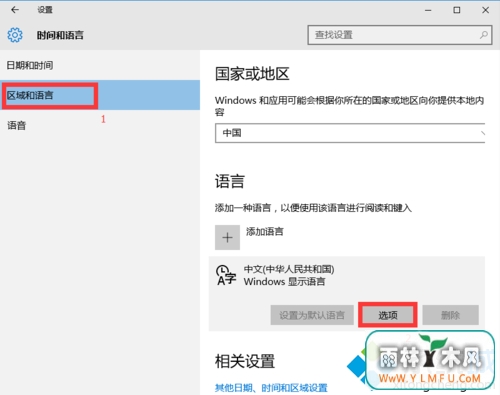Click the 选项 button

388,315
